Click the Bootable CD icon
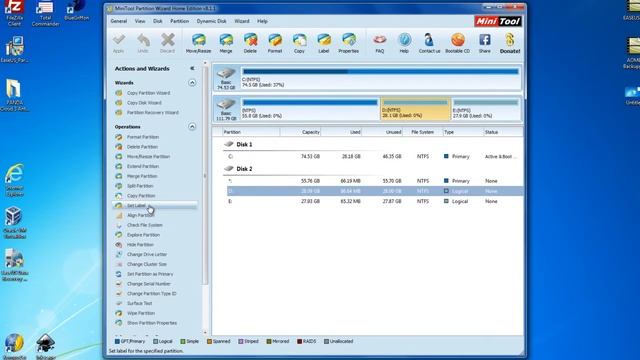This screenshot has height=360, width=640. tap(458, 43)
